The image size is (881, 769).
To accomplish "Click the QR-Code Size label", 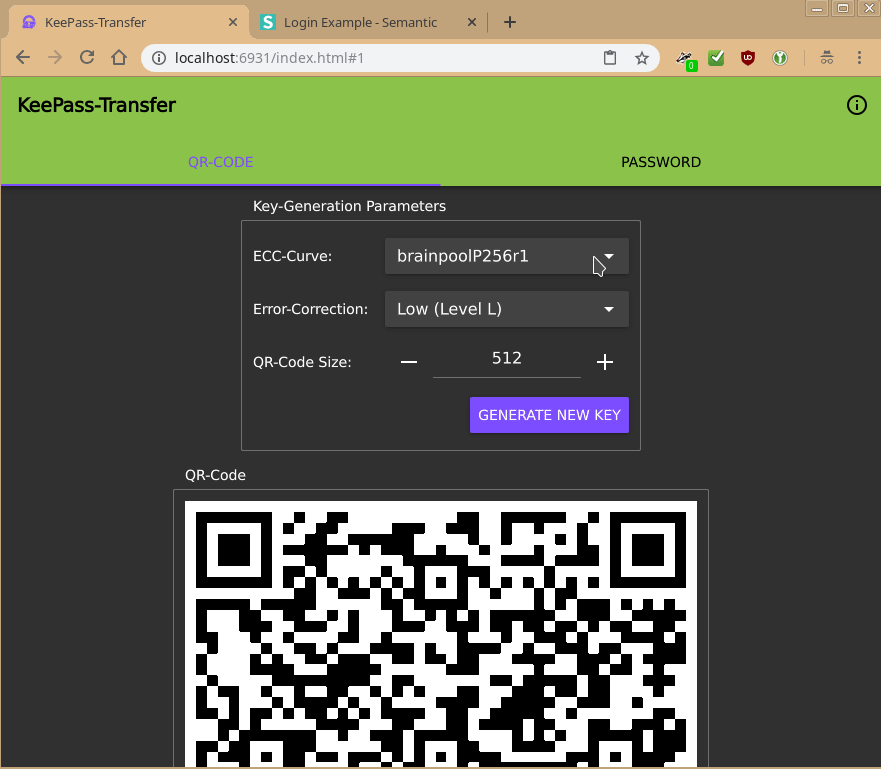I will (302, 362).
